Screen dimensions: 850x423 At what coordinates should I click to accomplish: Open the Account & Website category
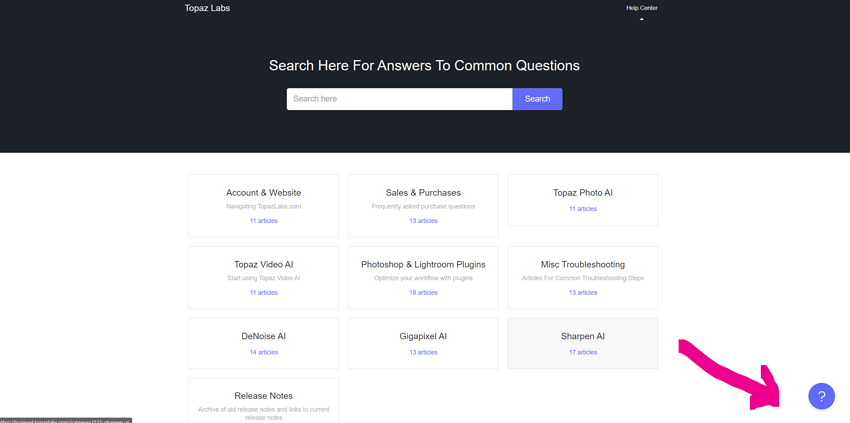tap(263, 193)
